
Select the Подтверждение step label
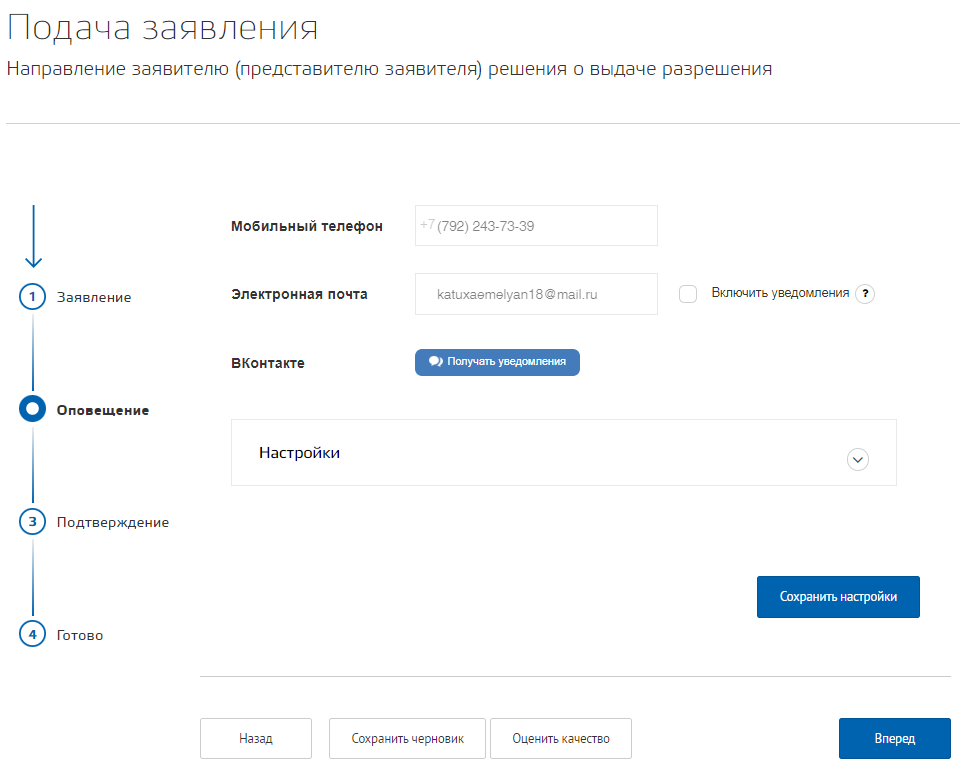tap(113, 522)
